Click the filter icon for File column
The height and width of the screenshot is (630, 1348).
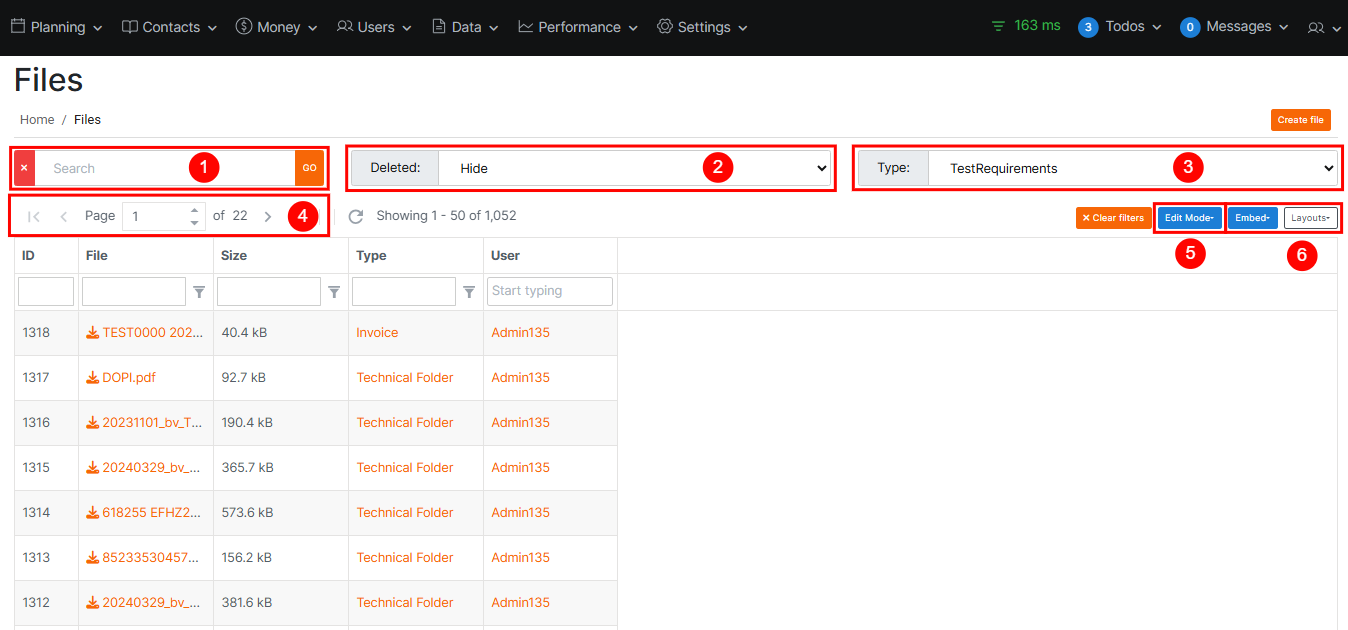tap(199, 292)
